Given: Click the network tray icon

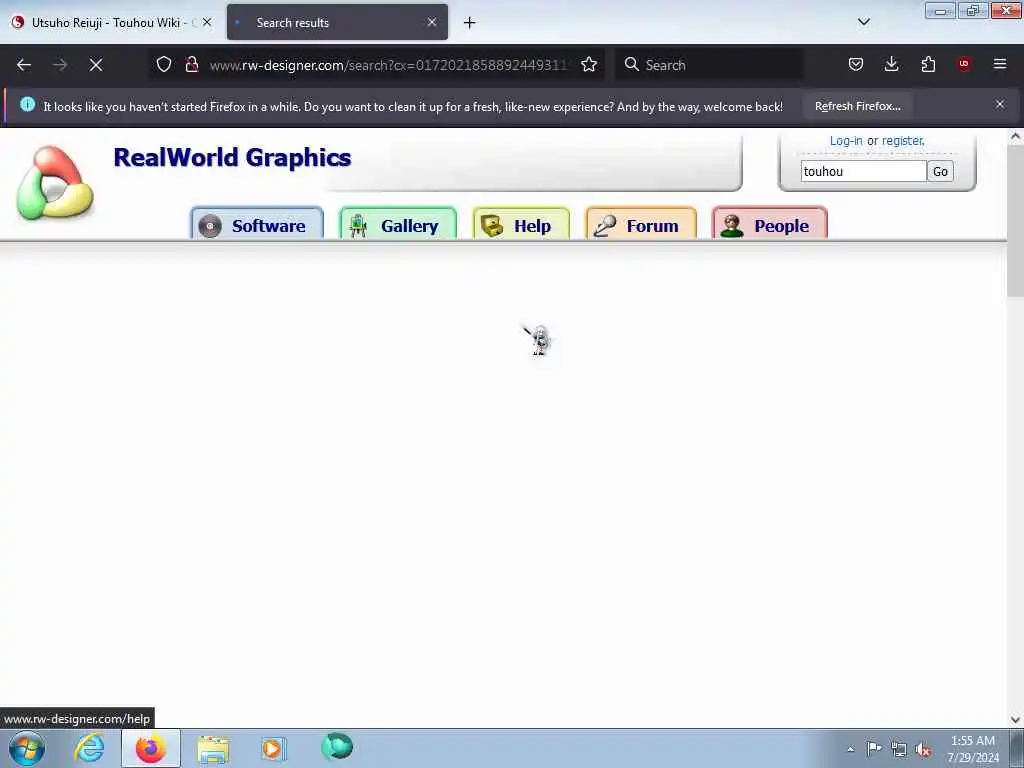Looking at the screenshot, I should (899, 749).
